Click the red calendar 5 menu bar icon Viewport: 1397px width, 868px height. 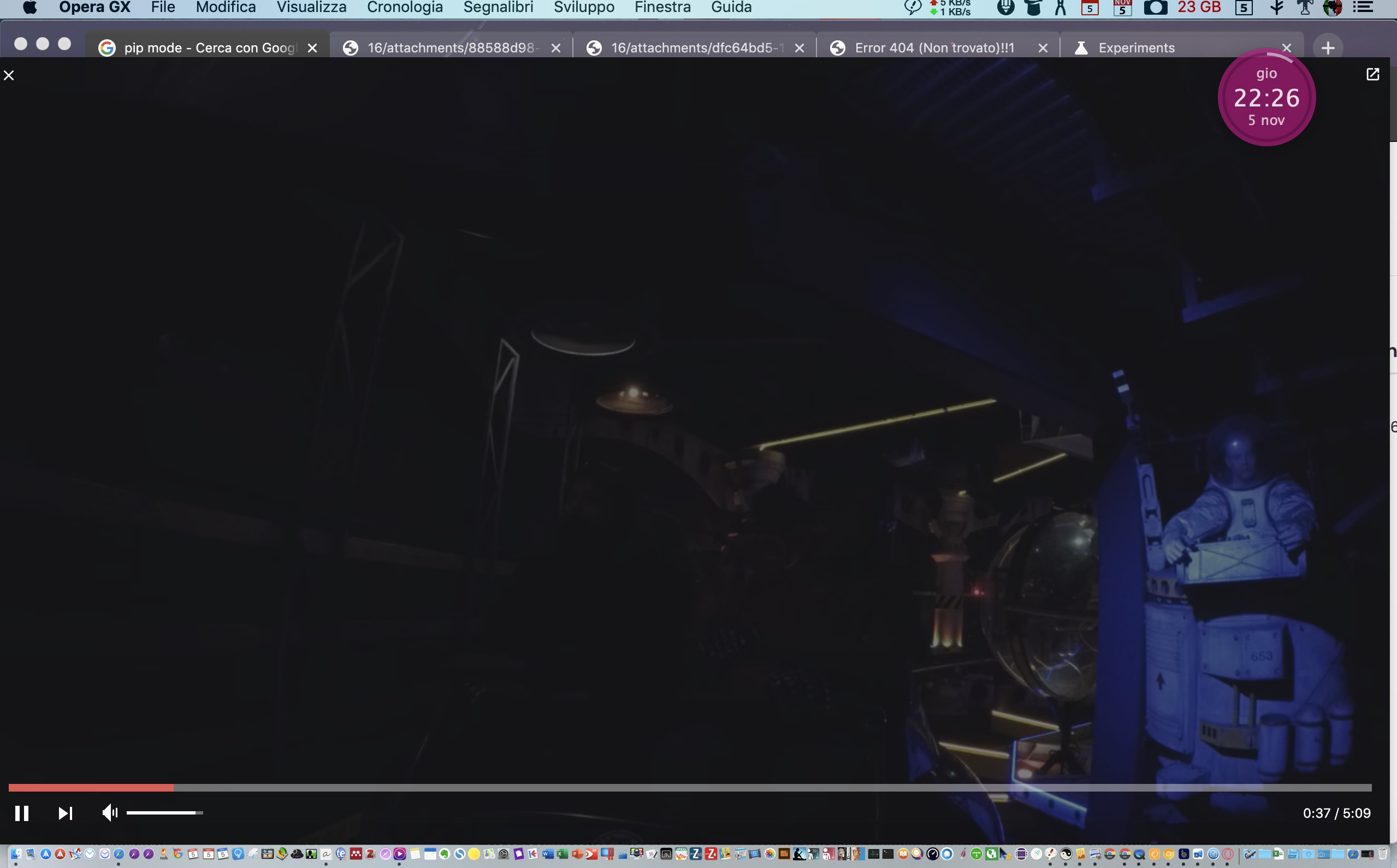1090,8
